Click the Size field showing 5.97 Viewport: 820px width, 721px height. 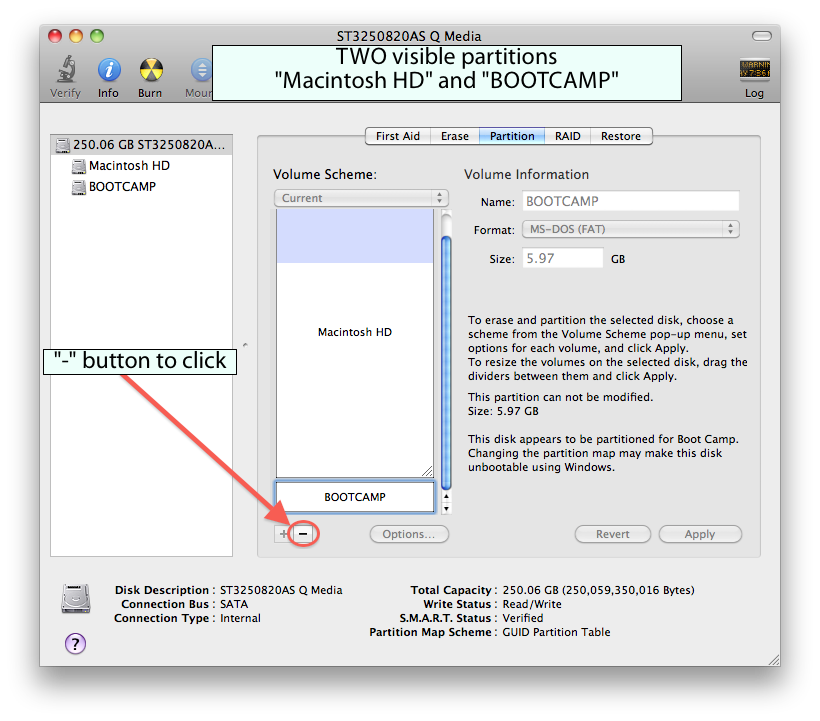click(563, 258)
